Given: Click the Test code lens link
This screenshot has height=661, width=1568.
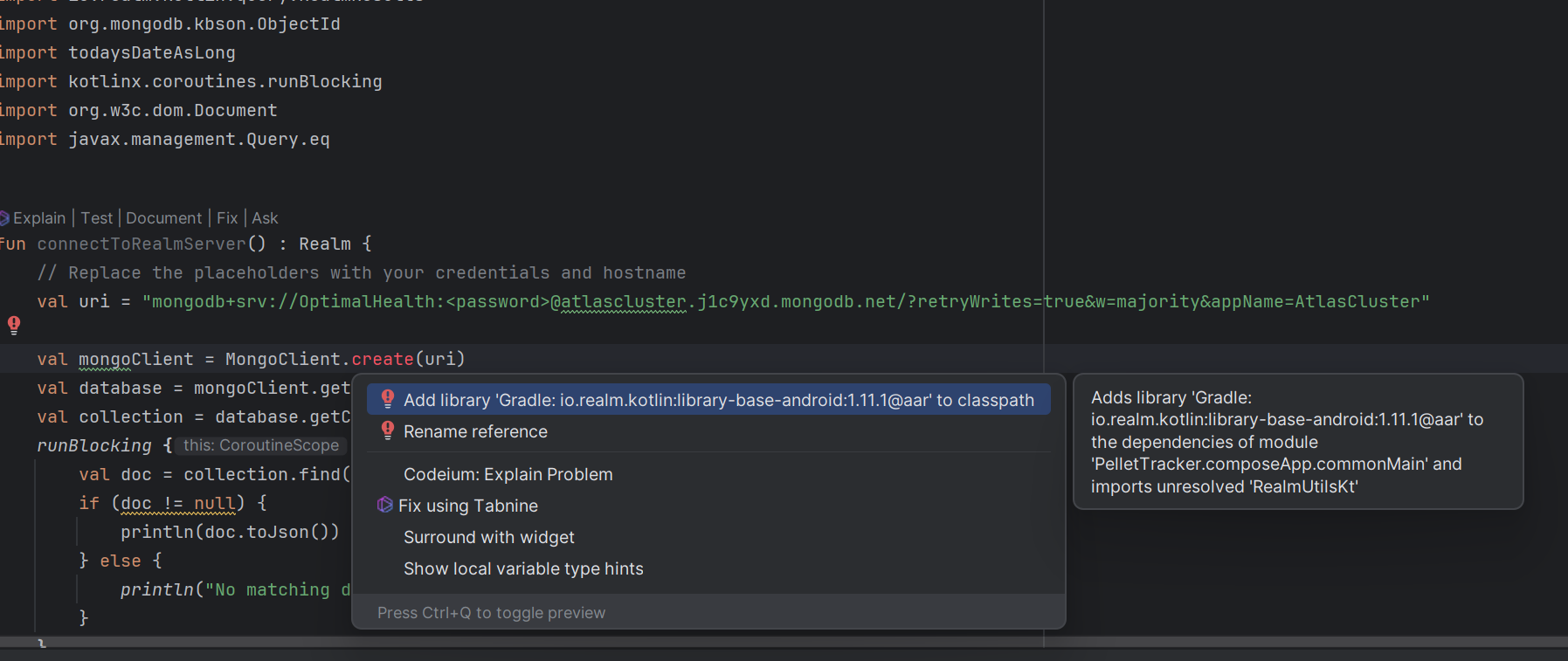Looking at the screenshot, I should 97,218.
